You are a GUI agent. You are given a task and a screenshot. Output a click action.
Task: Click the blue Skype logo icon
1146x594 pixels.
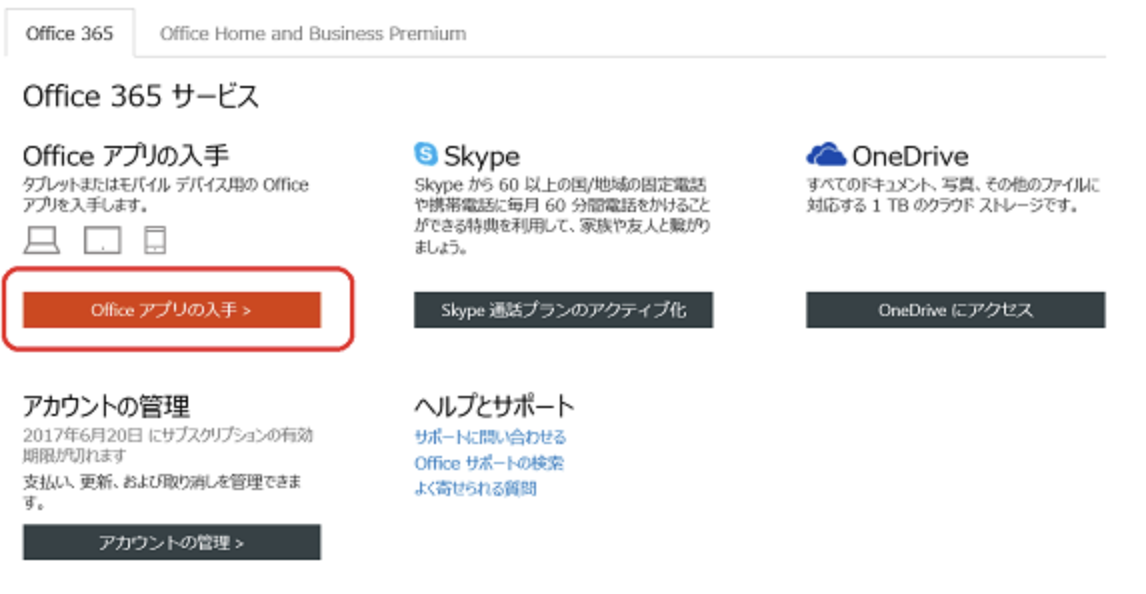(426, 155)
